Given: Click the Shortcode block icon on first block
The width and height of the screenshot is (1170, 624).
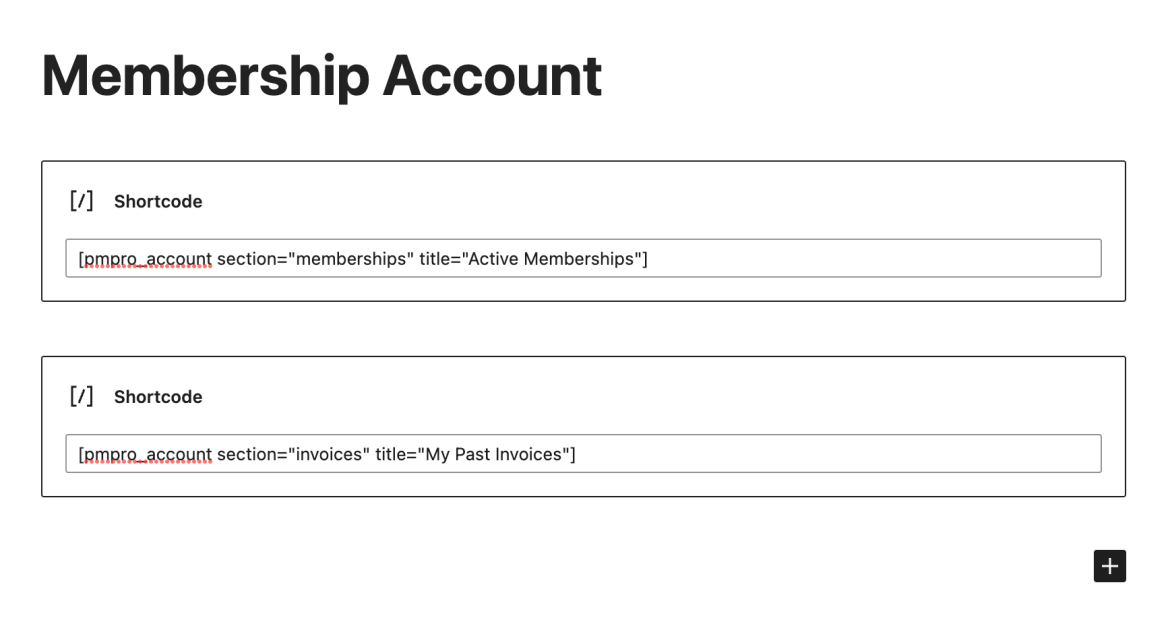Looking at the screenshot, I should tap(81, 200).
